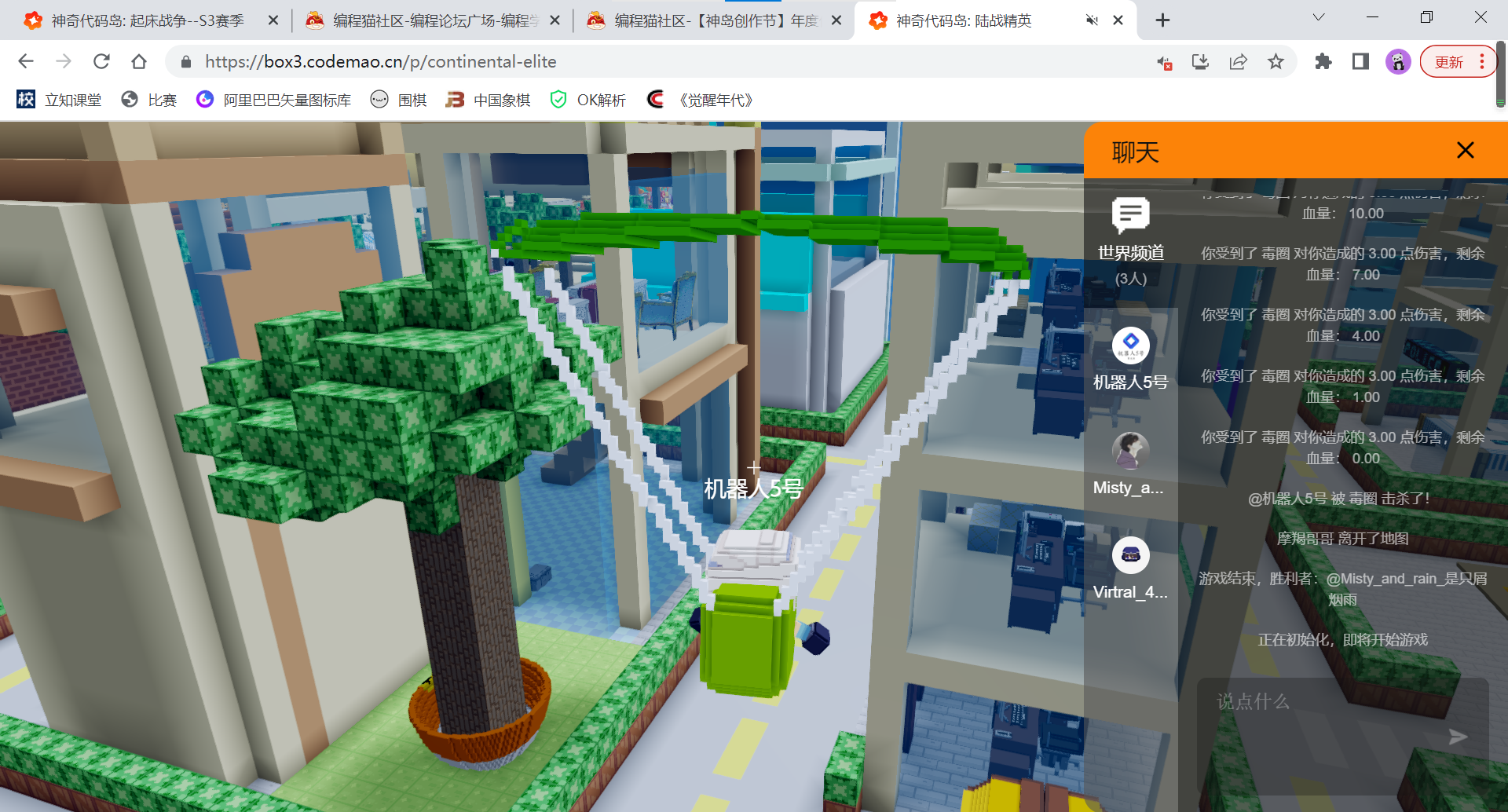The width and height of the screenshot is (1508, 812).
Task: Click the browser page scrollbar
Action: point(1500,75)
